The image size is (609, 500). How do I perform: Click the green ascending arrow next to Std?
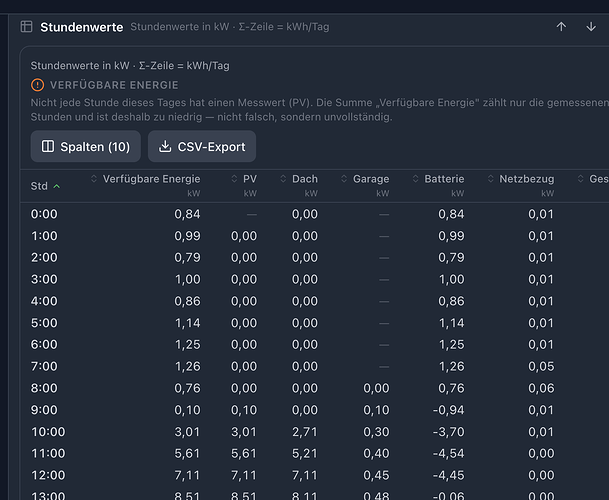point(57,186)
